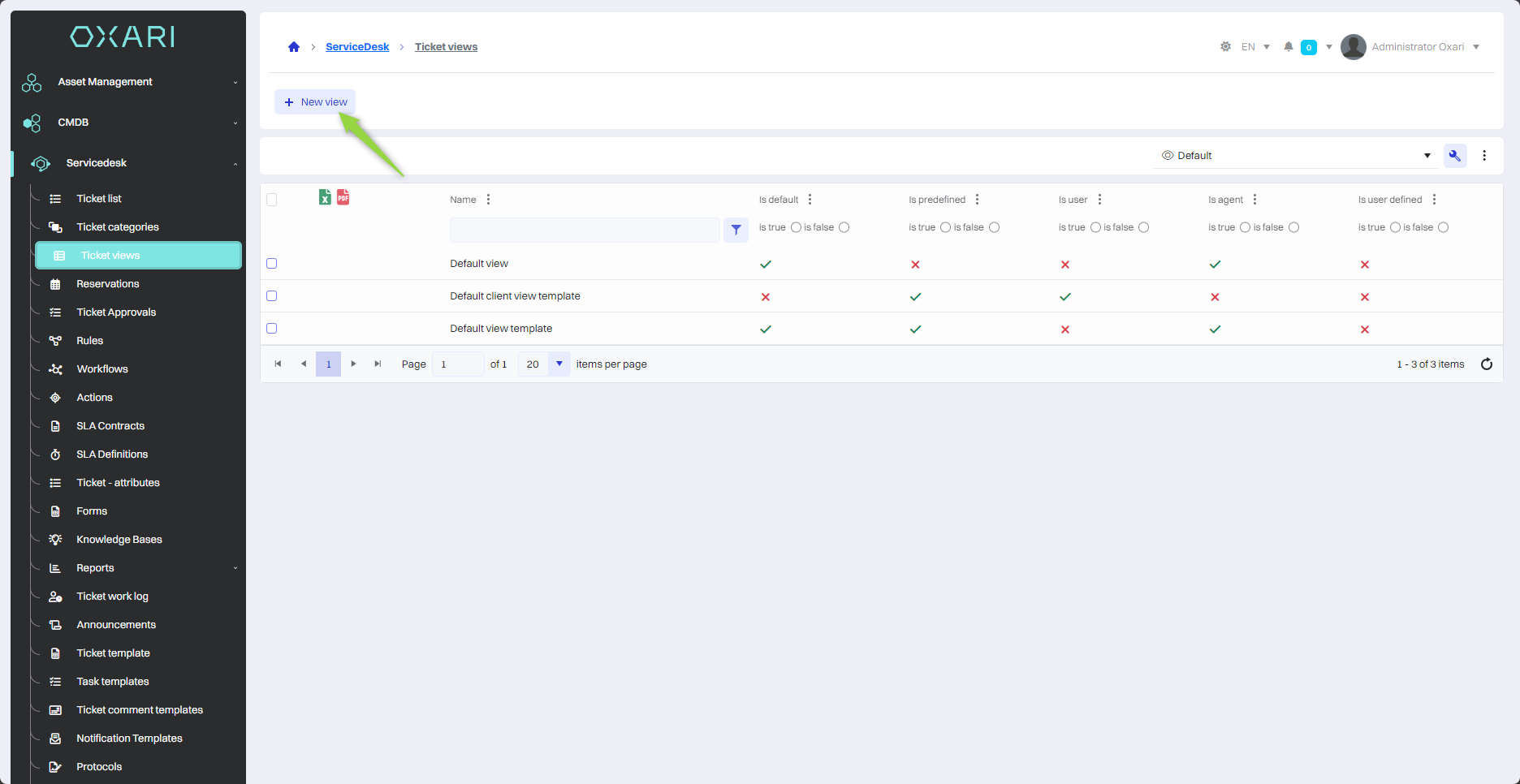Apply the Name column filter funnel
Image resolution: width=1520 pixels, height=784 pixels.
point(736,230)
